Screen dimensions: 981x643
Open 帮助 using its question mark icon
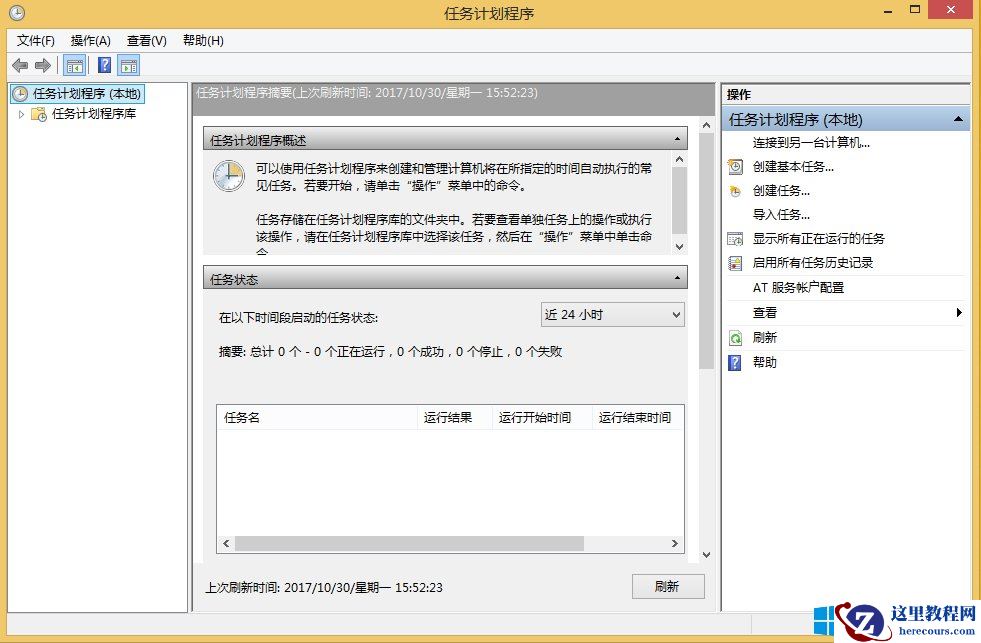[735, 362]
